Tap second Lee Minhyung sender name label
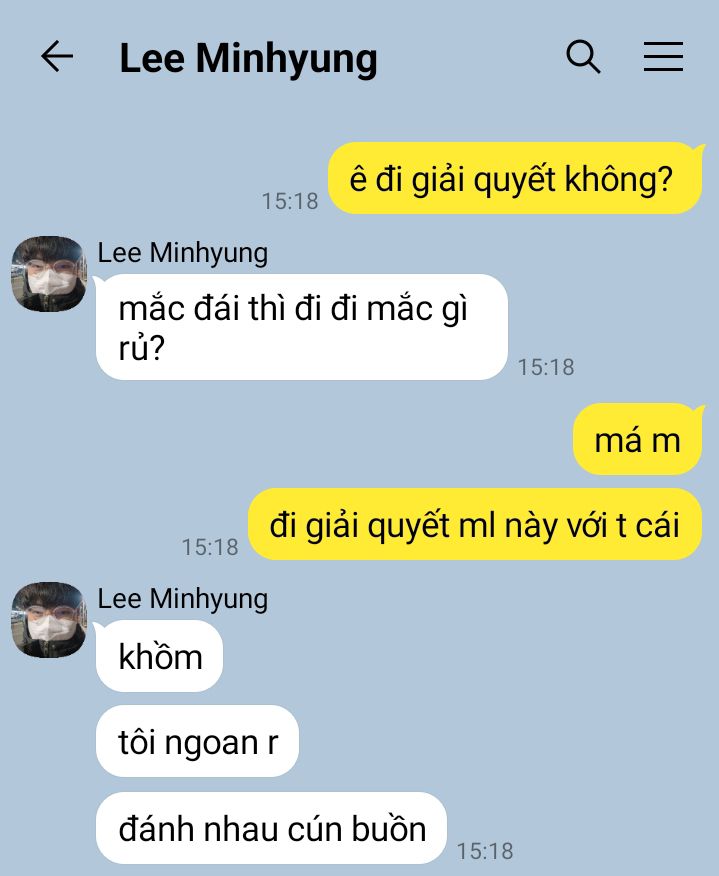 pyautogui.click(x=183, y=599)
